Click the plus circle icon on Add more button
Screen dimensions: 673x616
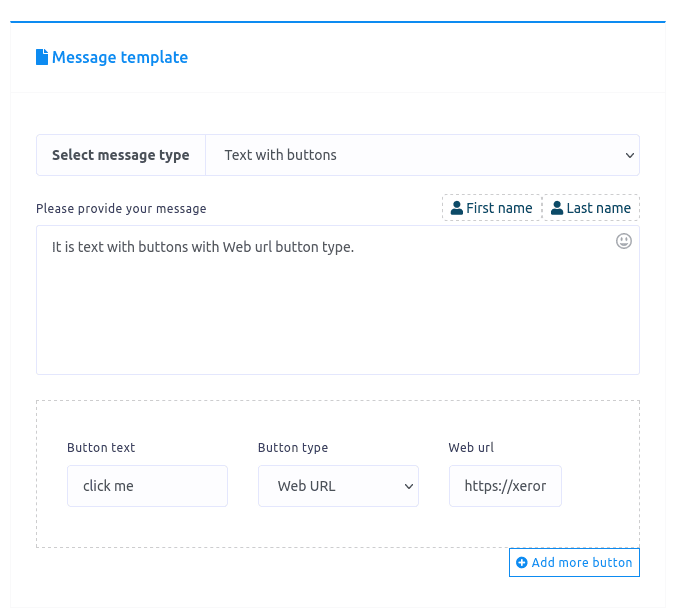coord(521,563)
